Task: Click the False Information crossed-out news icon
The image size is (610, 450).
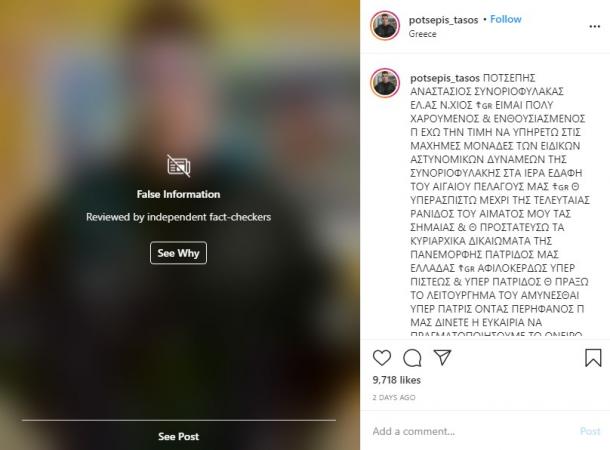Action: tap(179, 166)
